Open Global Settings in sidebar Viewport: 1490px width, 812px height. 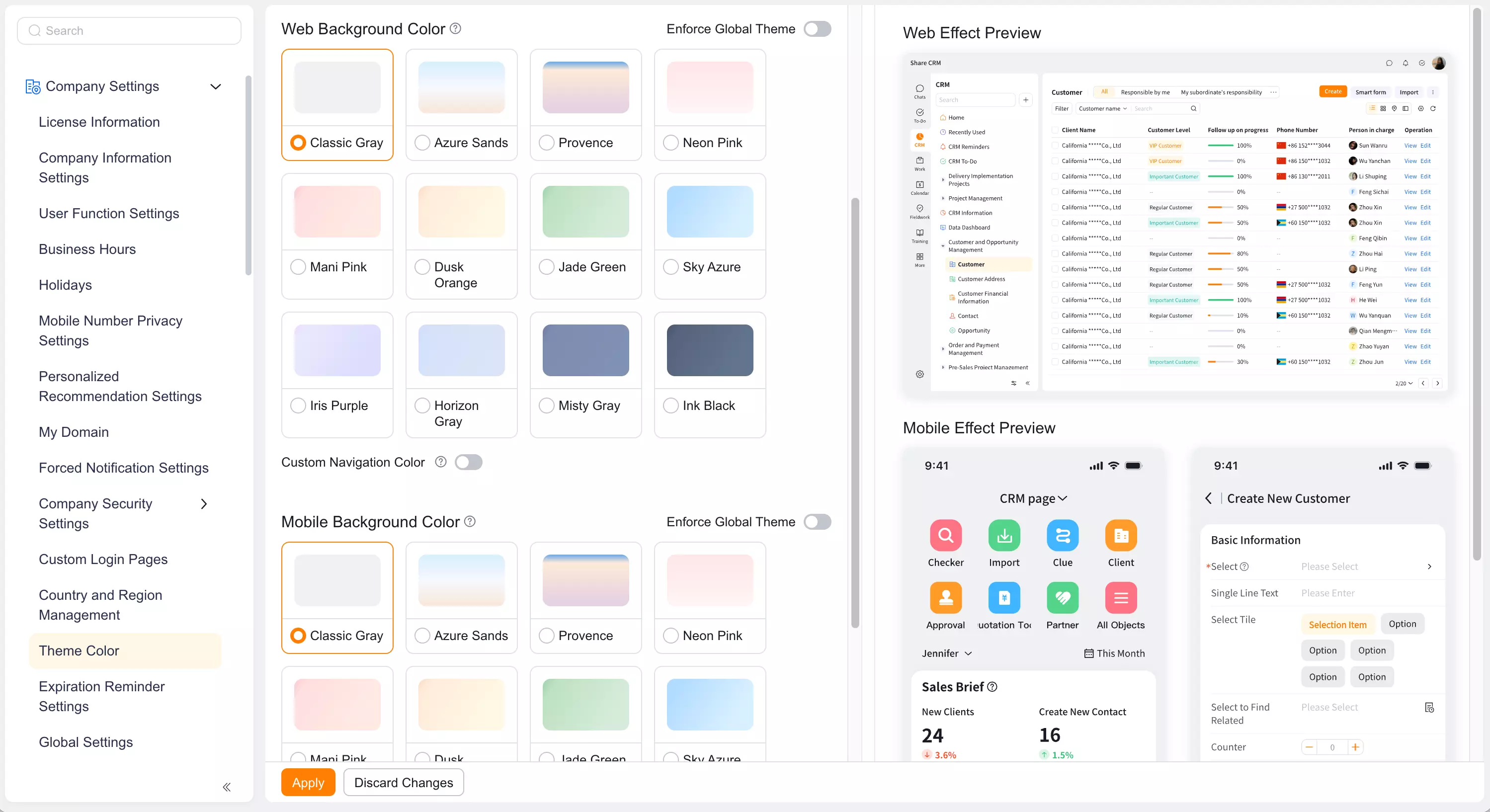click(85, 742)
